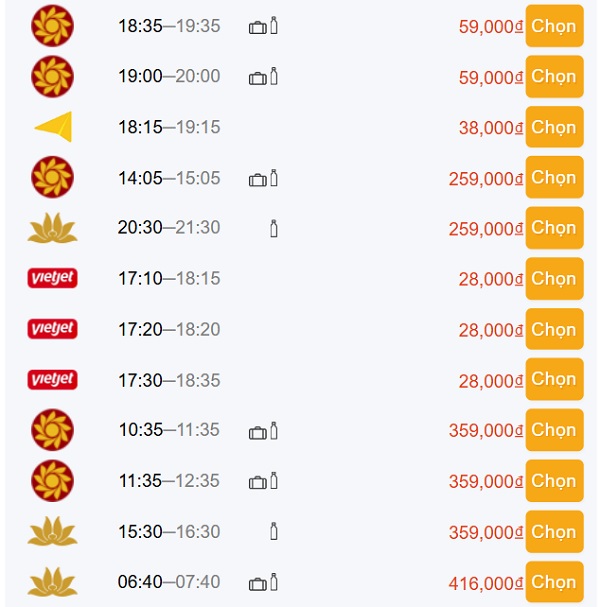Click the 259,000đ price of 14:05 flight

tap(486, 179)
